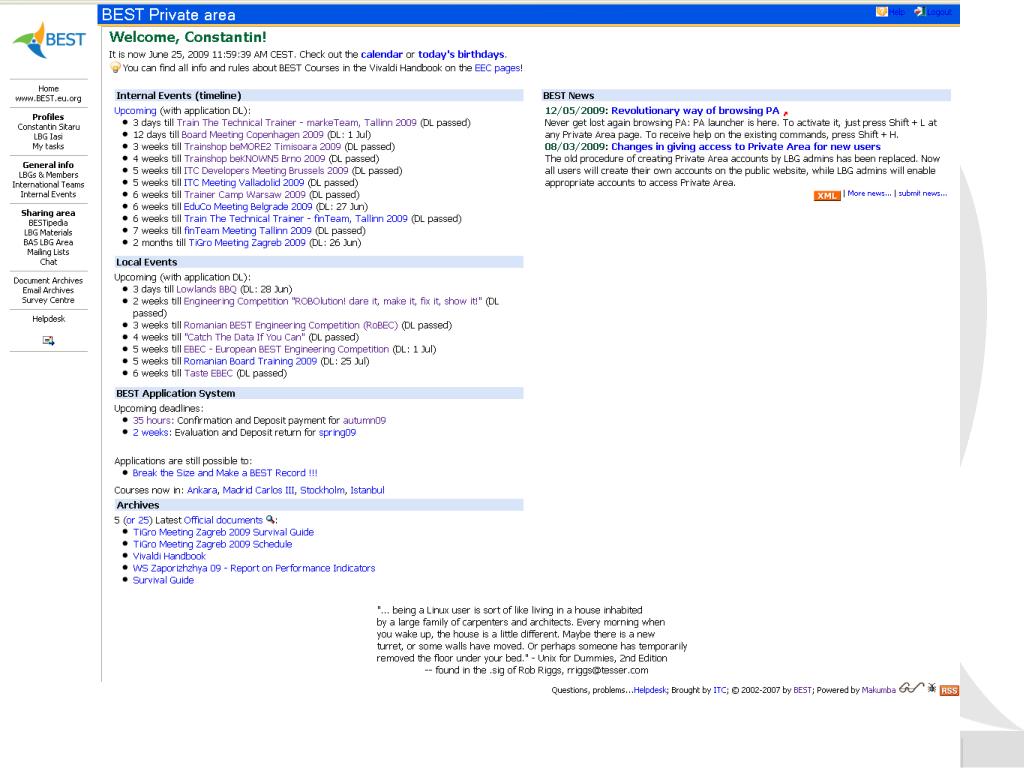
Task: Open Trainshop beKNOWN5 Brno 2009 event
Action: (x=254, y=159)
